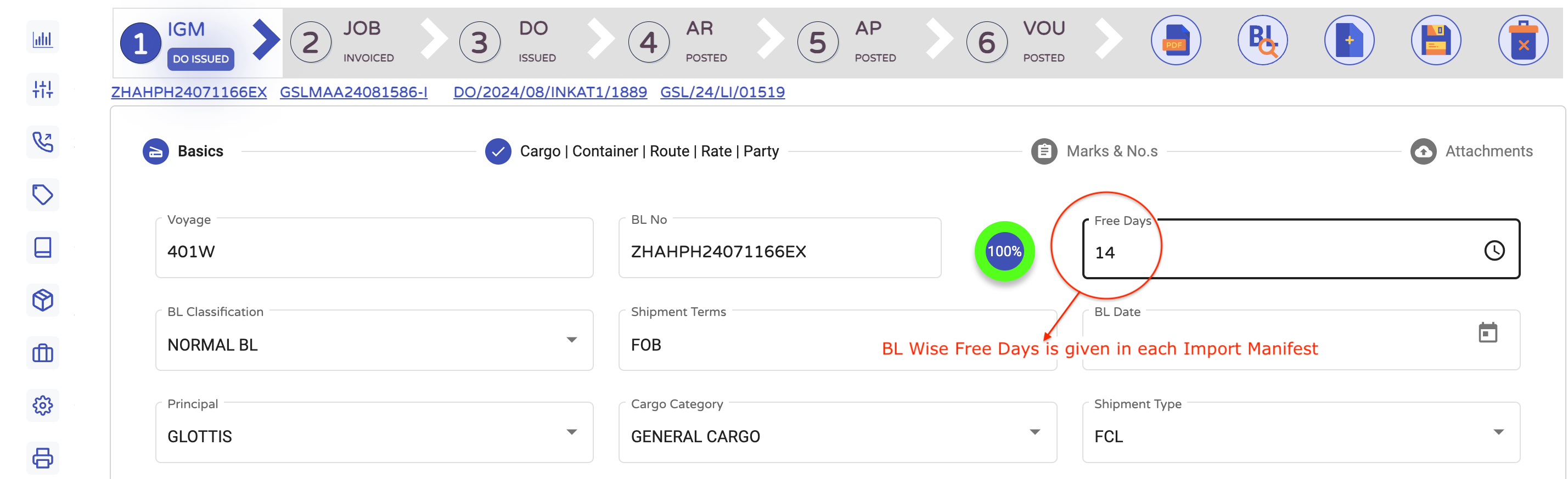Expand the Cargo Category dropdown

1034,432
